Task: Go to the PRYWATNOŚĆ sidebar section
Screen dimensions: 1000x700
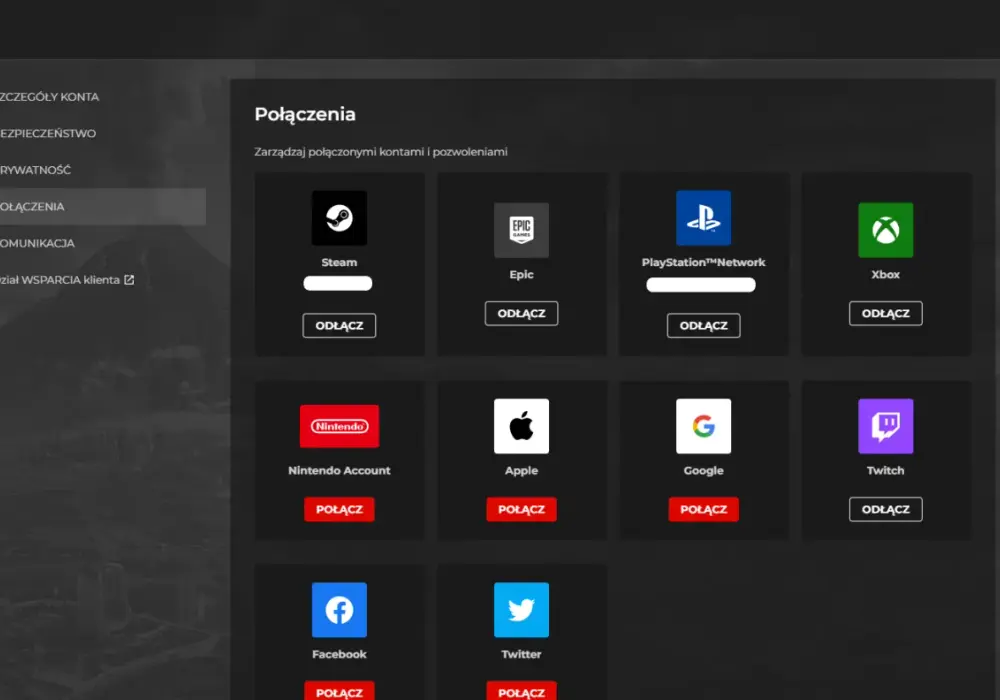Action: pyautogui.click(x=36, y=170)
